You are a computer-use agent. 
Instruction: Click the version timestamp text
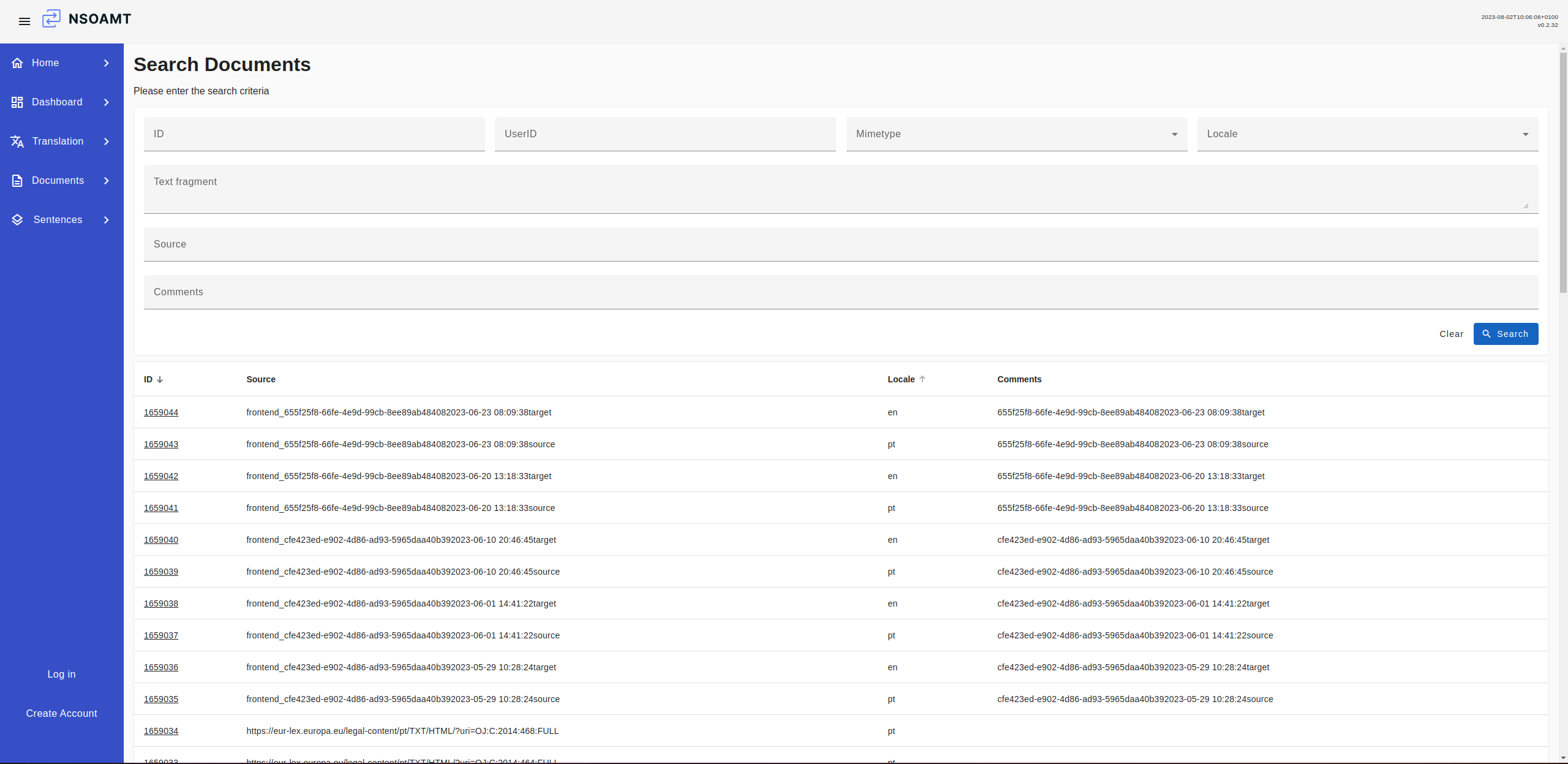(x=1520, y=17)
